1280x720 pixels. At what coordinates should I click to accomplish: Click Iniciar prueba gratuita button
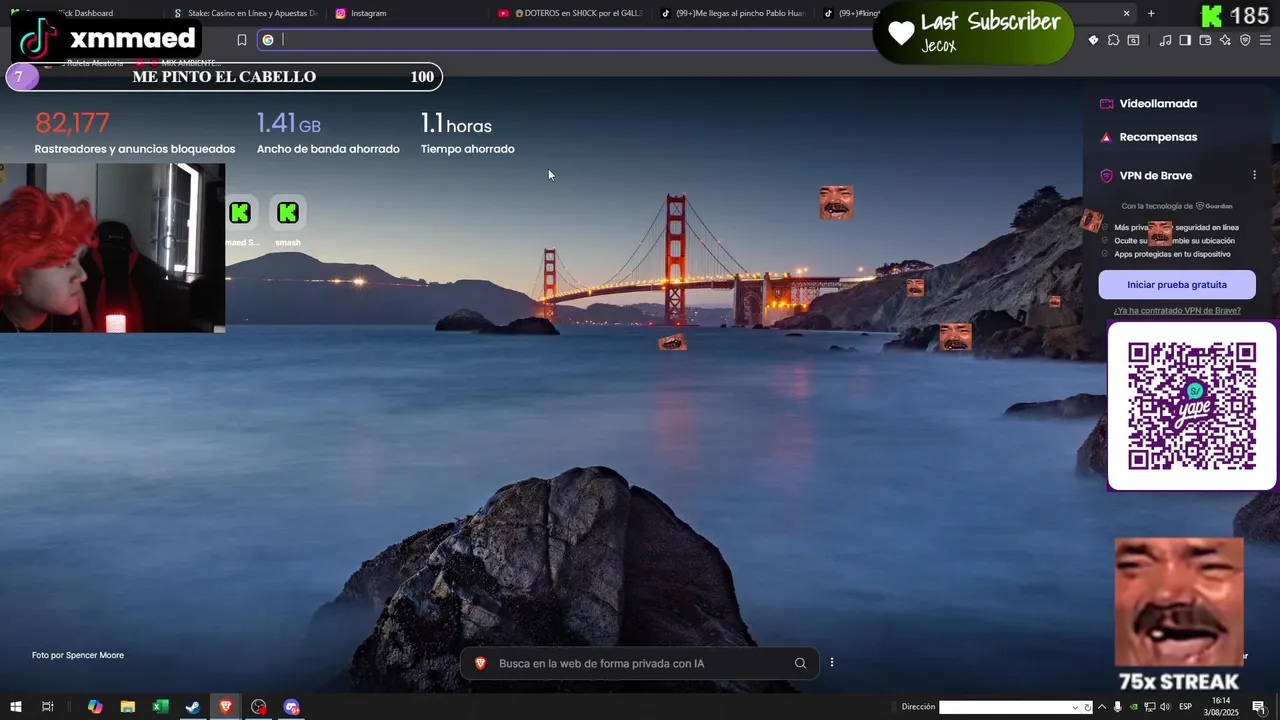1177,284
